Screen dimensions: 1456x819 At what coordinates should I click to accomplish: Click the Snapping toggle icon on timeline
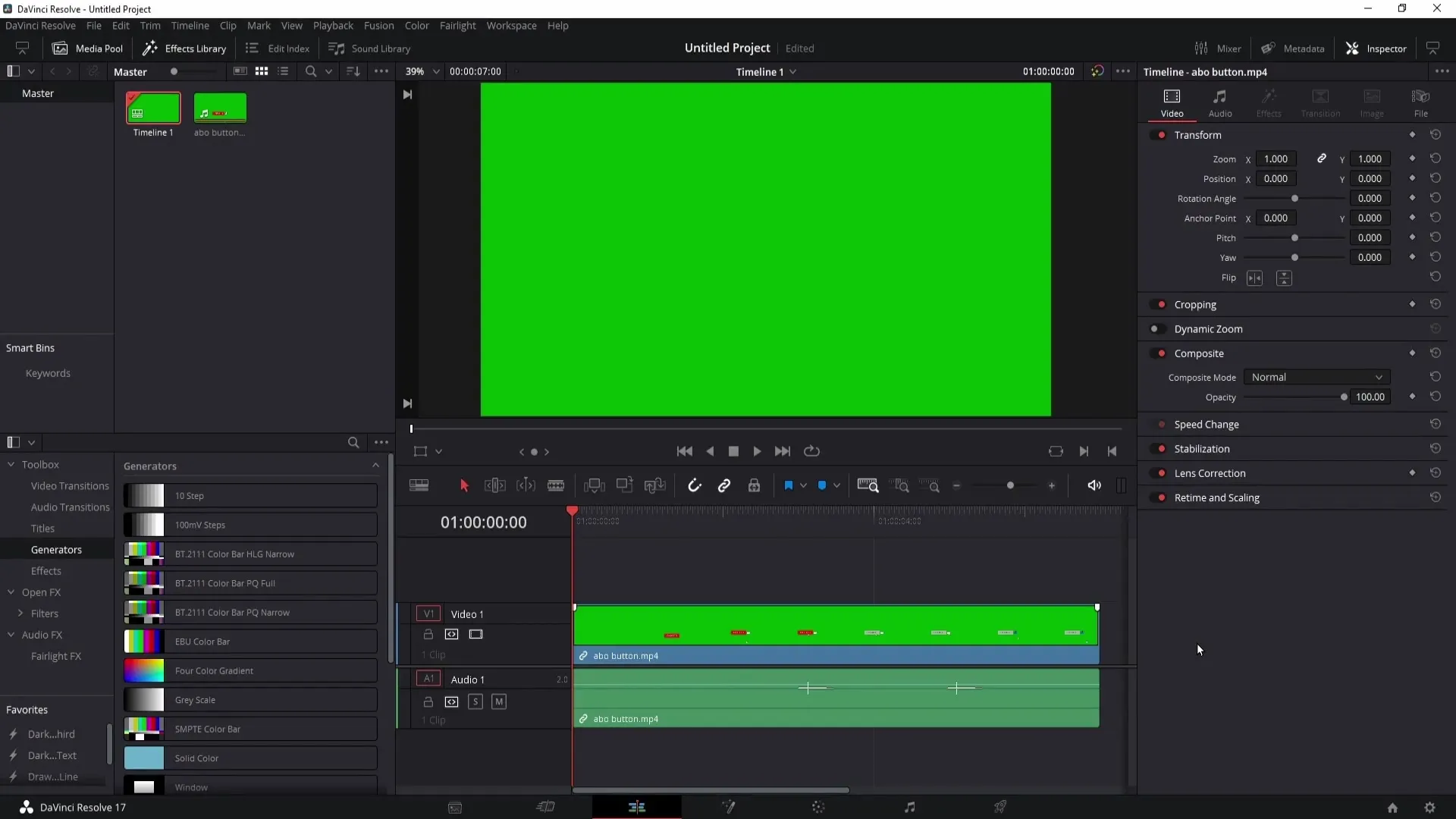point(695,486)
